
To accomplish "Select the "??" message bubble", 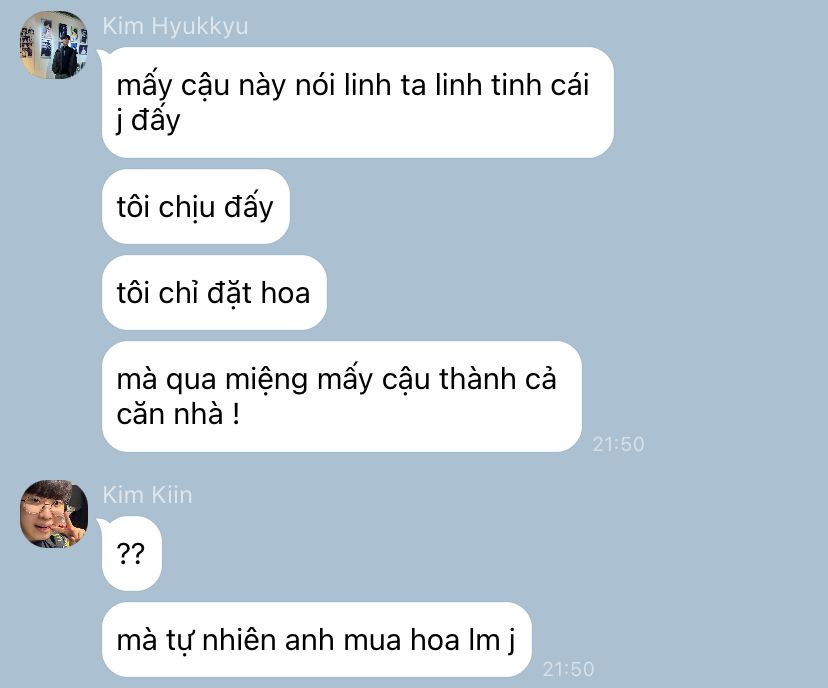I will (x=131, y=553).
